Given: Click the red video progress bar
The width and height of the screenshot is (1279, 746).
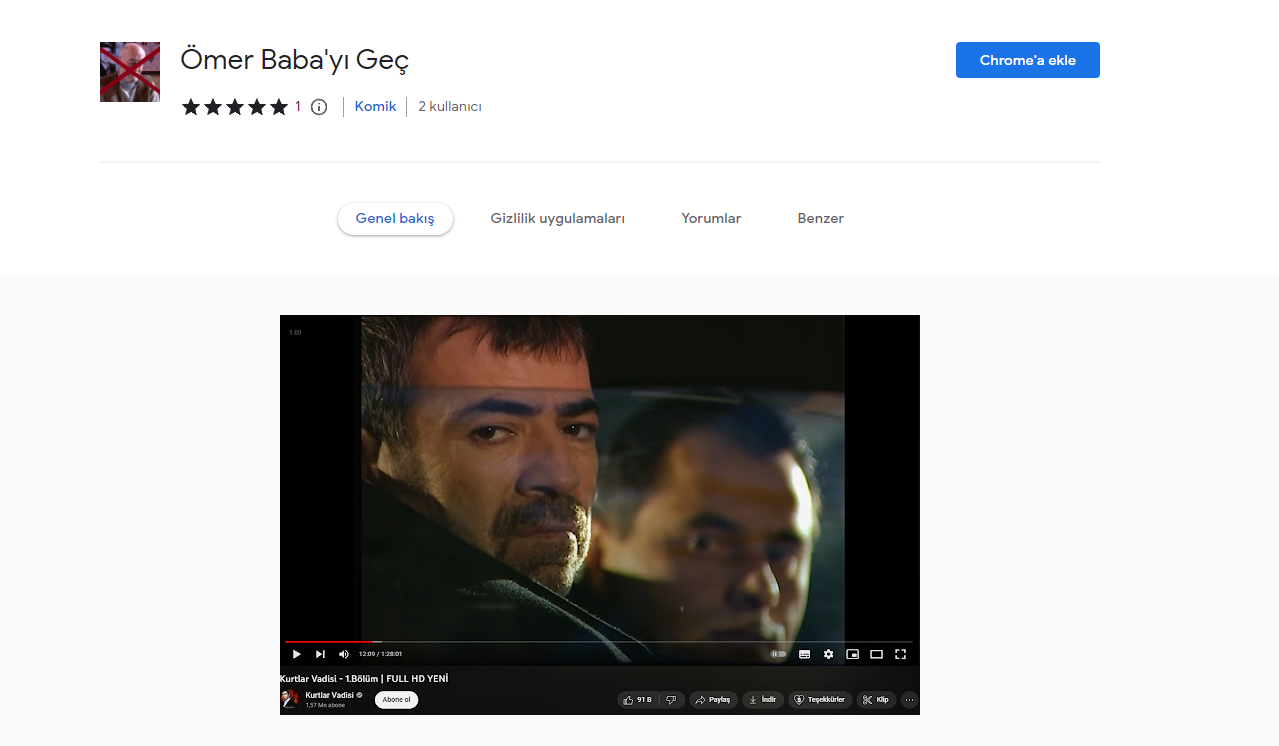Looking at the screenshot, I should [330, 642].
